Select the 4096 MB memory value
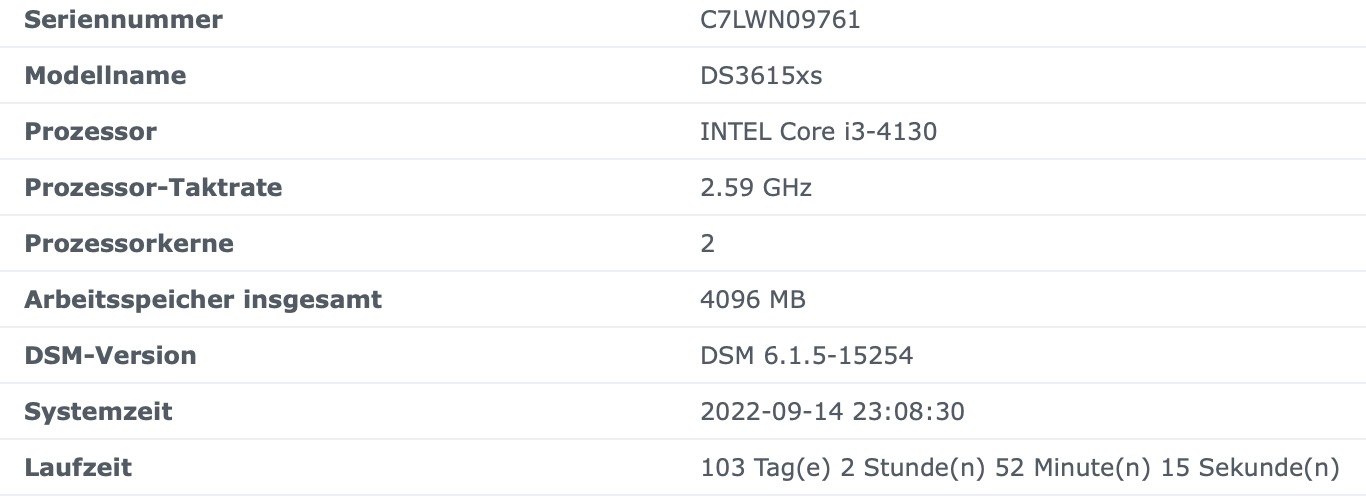Screen dimensions: 1366x504 click(x=753, y=299)
